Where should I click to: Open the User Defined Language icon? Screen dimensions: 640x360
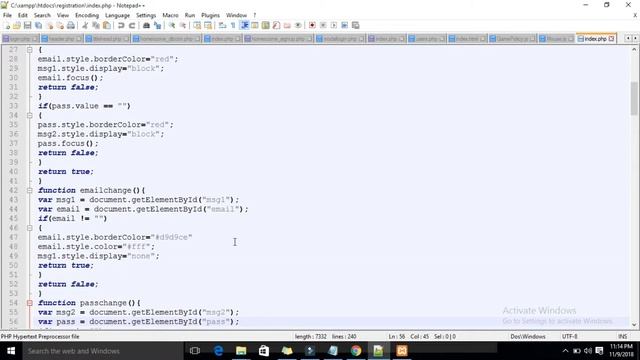tap(255, 25)
